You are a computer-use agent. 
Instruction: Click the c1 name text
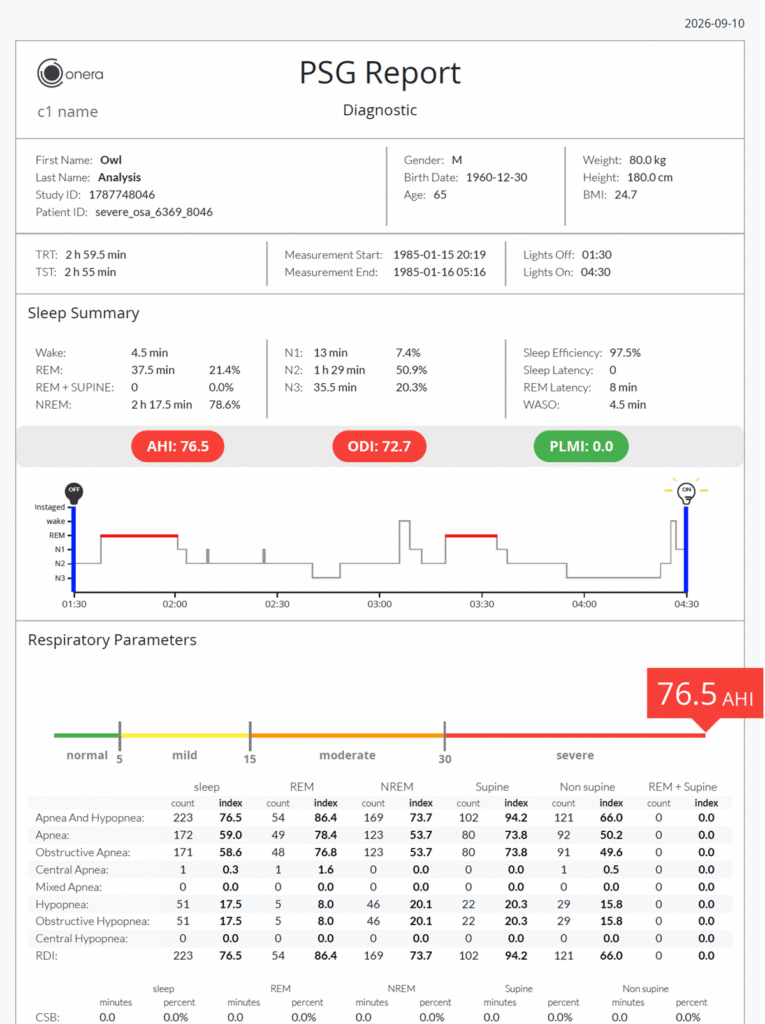pos(67,112)
